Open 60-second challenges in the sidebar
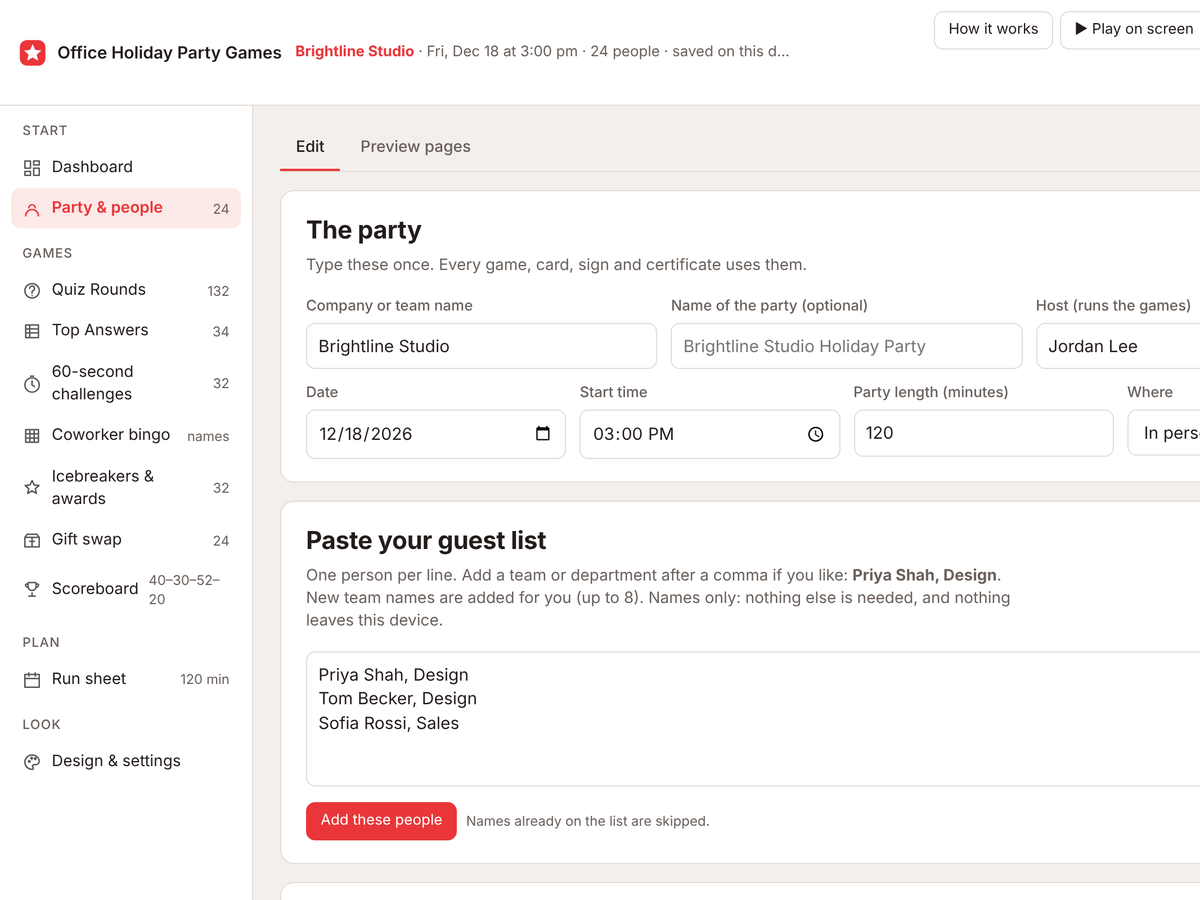The height and width of the screenshot is (900, 1200). pyautogui.click(x=126, y=383)
